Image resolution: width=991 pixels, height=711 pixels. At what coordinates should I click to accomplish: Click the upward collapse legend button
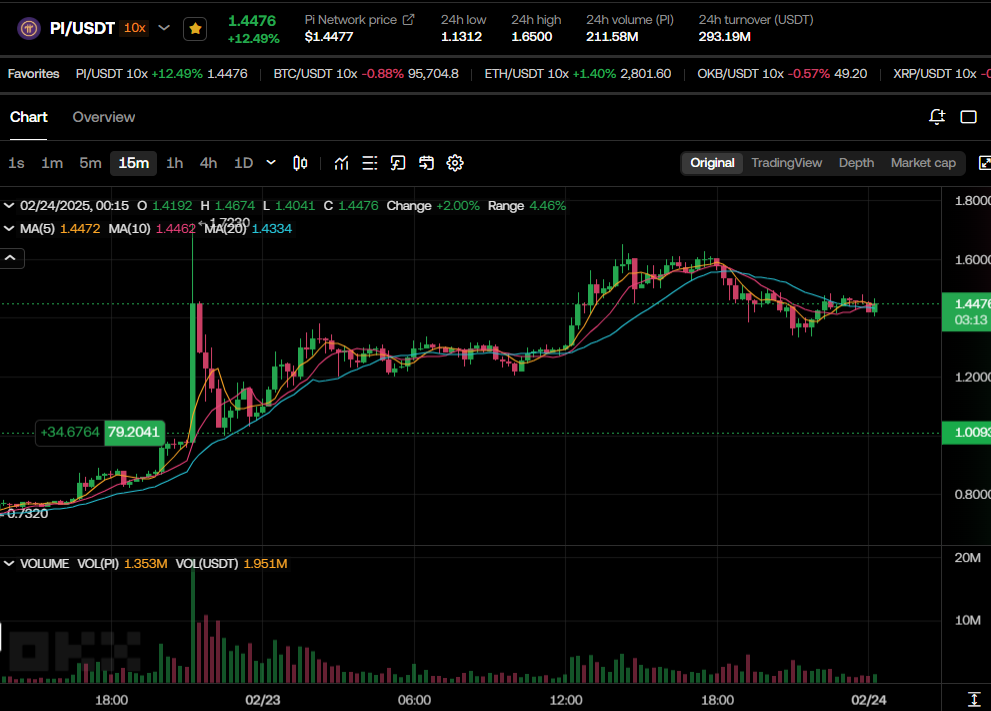tap(11, 258)
